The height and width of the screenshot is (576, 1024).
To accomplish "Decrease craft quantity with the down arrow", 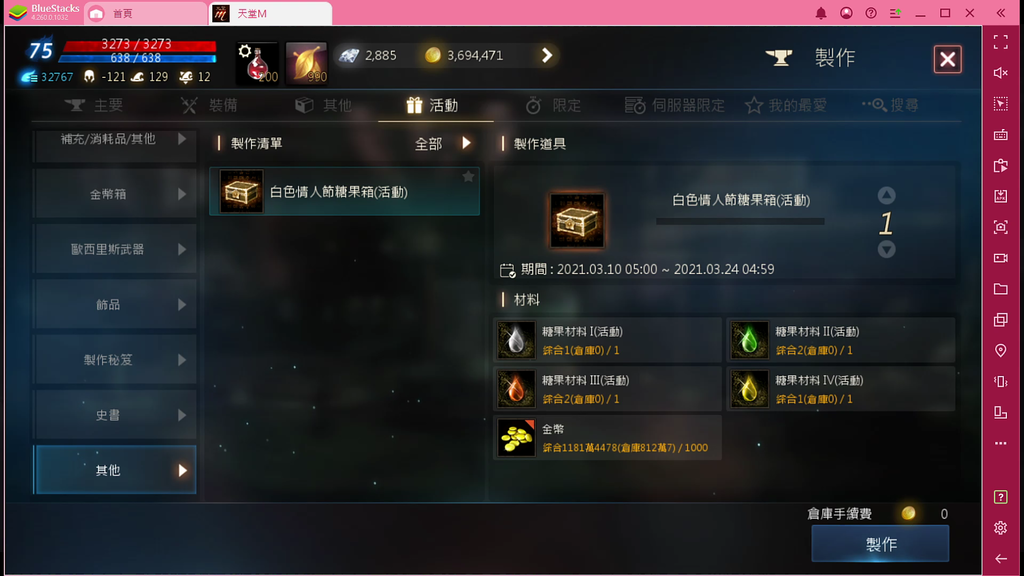I will coord(886,249).
